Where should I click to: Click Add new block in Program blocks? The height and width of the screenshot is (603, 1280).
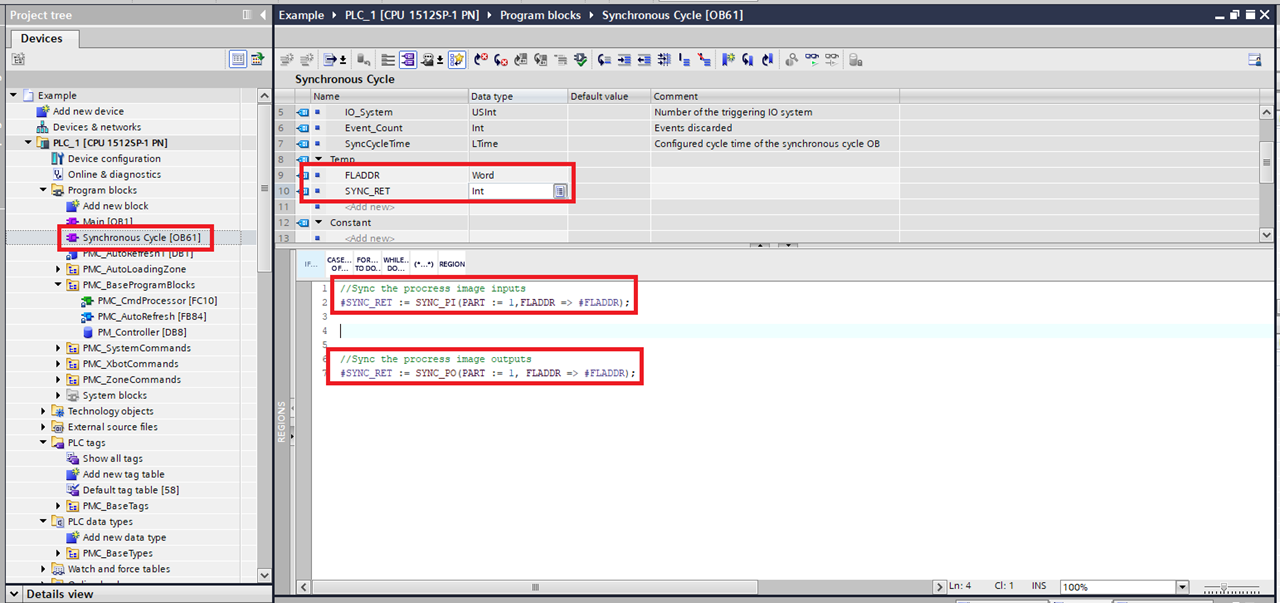pos(115,206)
